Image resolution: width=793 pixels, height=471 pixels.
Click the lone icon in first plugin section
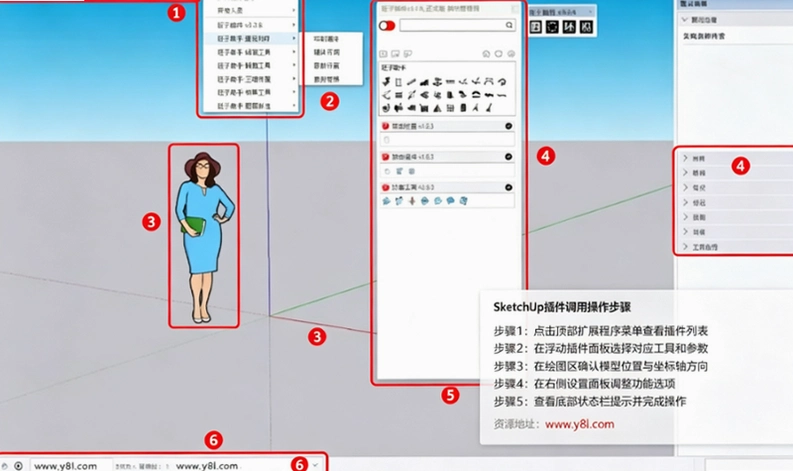pos(387,140)
